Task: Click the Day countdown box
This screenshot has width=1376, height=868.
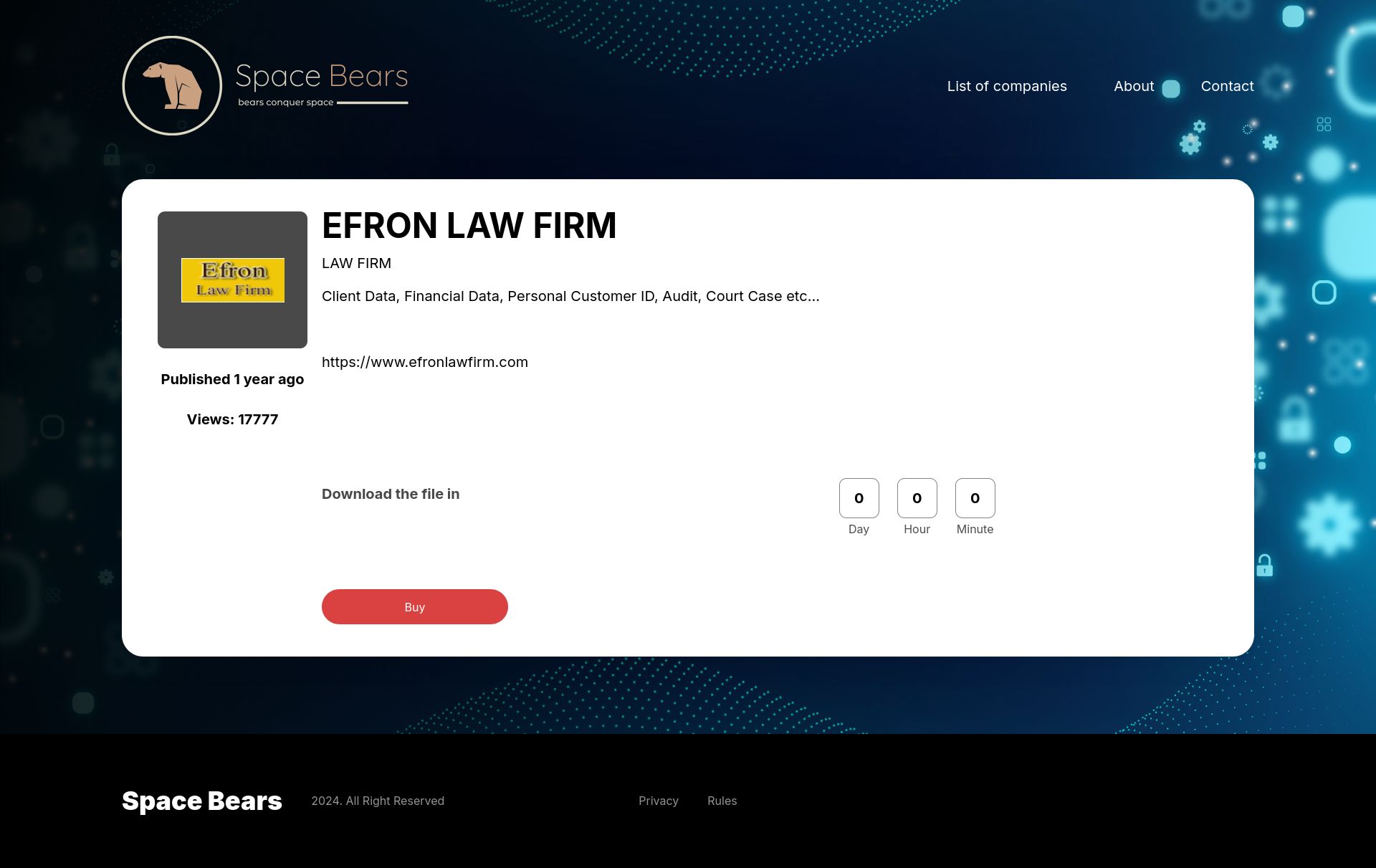Action: tap(859, 498)
